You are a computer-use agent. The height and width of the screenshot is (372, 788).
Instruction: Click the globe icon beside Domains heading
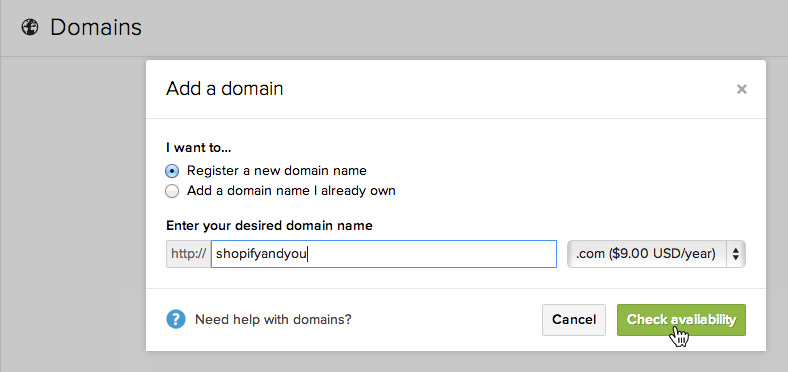[30, 27]
